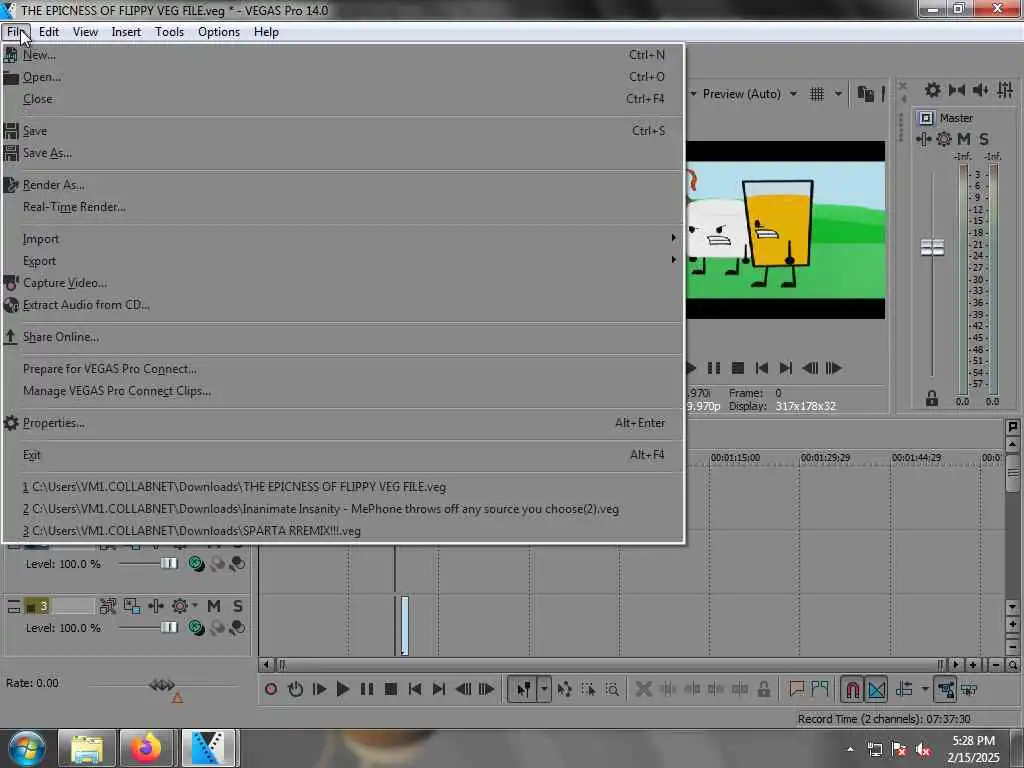Go to end using the timeline transport
This screenshot has width=1024, height=768.
click(439, 689)
